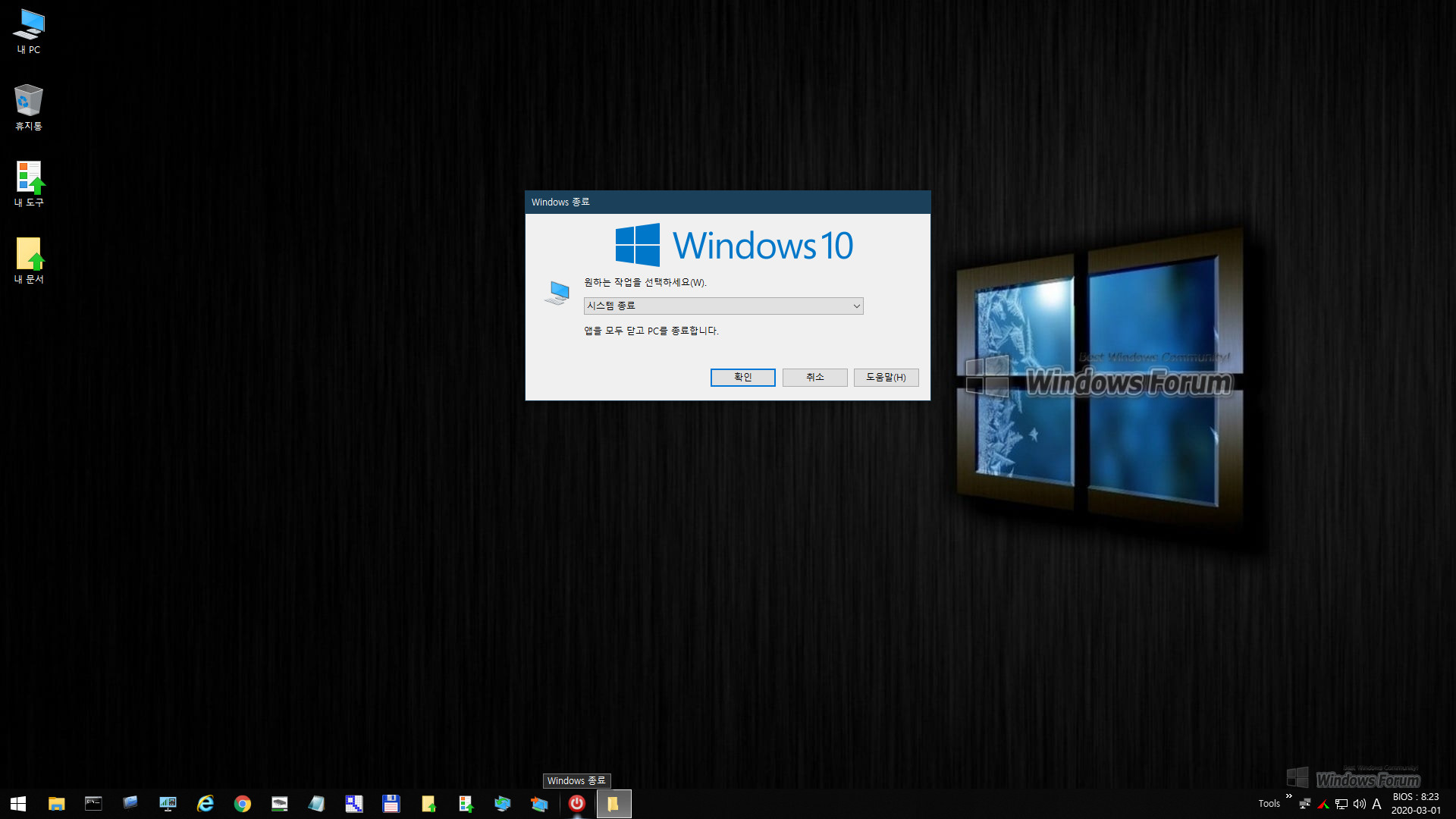Viewport: 1456px width, 819px height.
Task: Open the computer sync arrows taskbar icon
Action: click(502, 804)
